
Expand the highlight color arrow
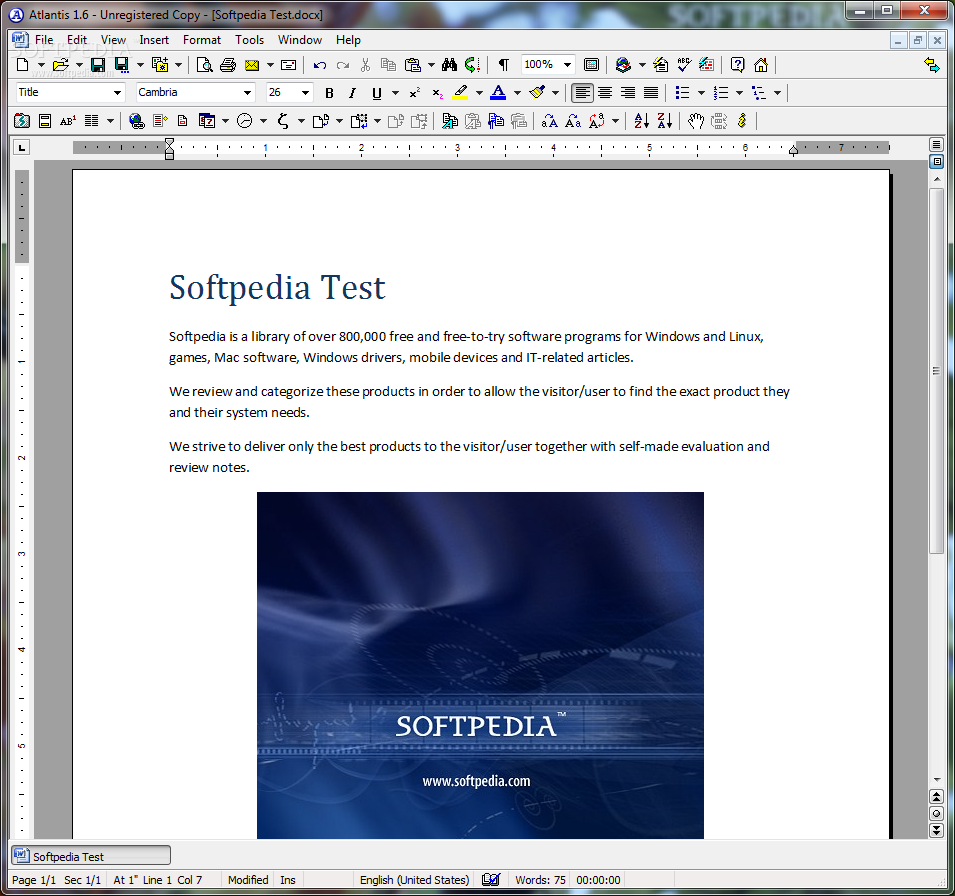pos(479,93)
